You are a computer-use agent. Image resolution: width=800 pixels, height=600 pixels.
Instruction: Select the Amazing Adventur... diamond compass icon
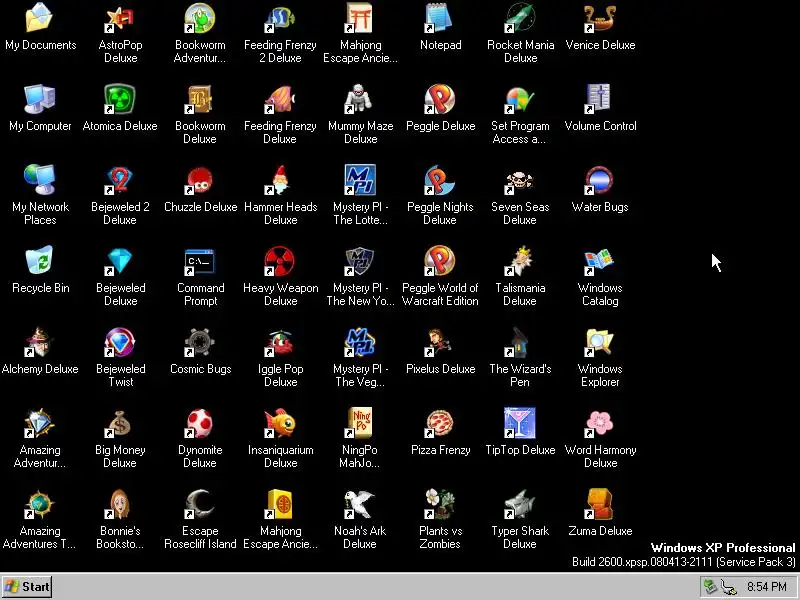[40, 423]
